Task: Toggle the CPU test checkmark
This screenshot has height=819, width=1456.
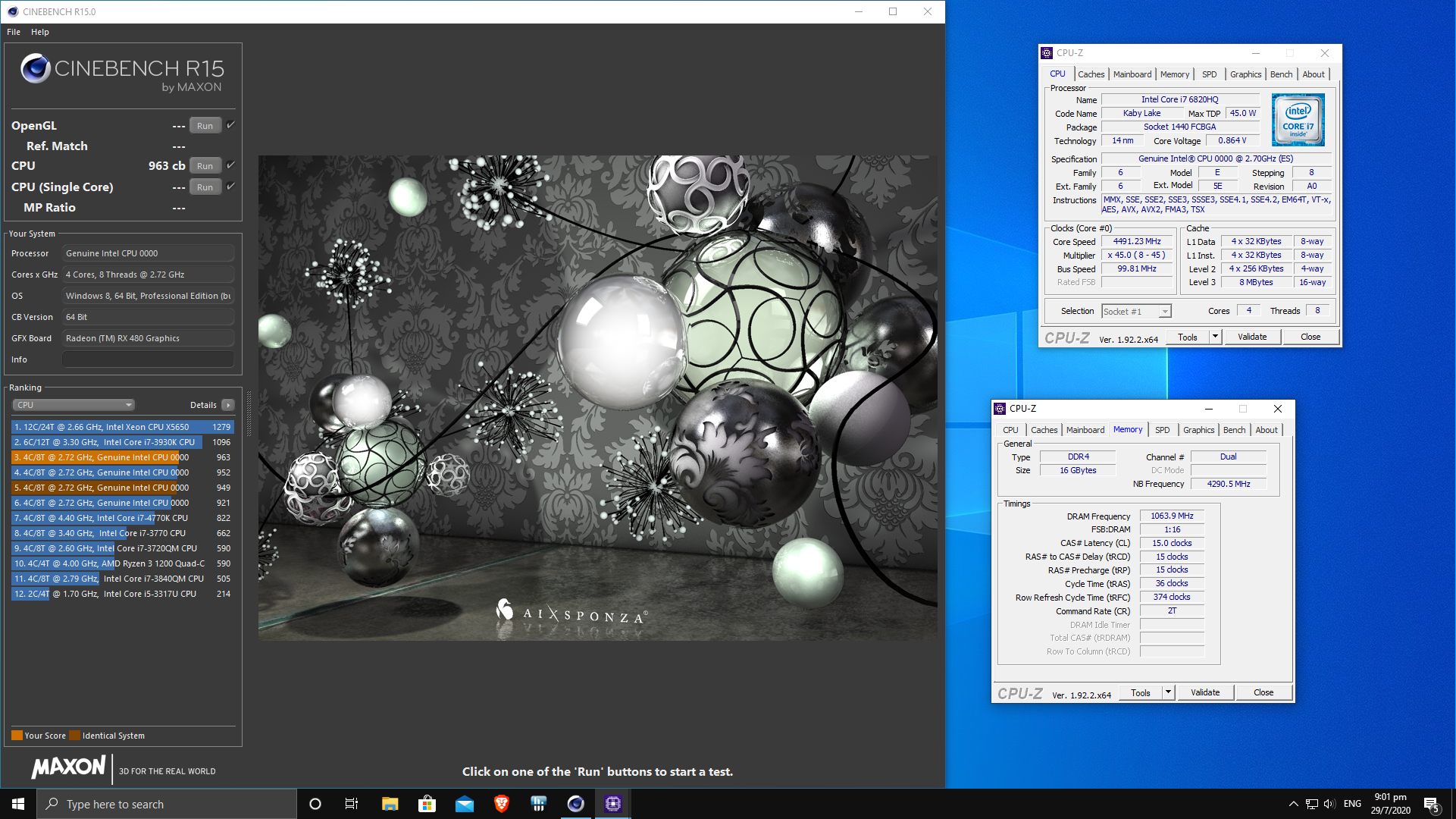Action: pos(230,165)
